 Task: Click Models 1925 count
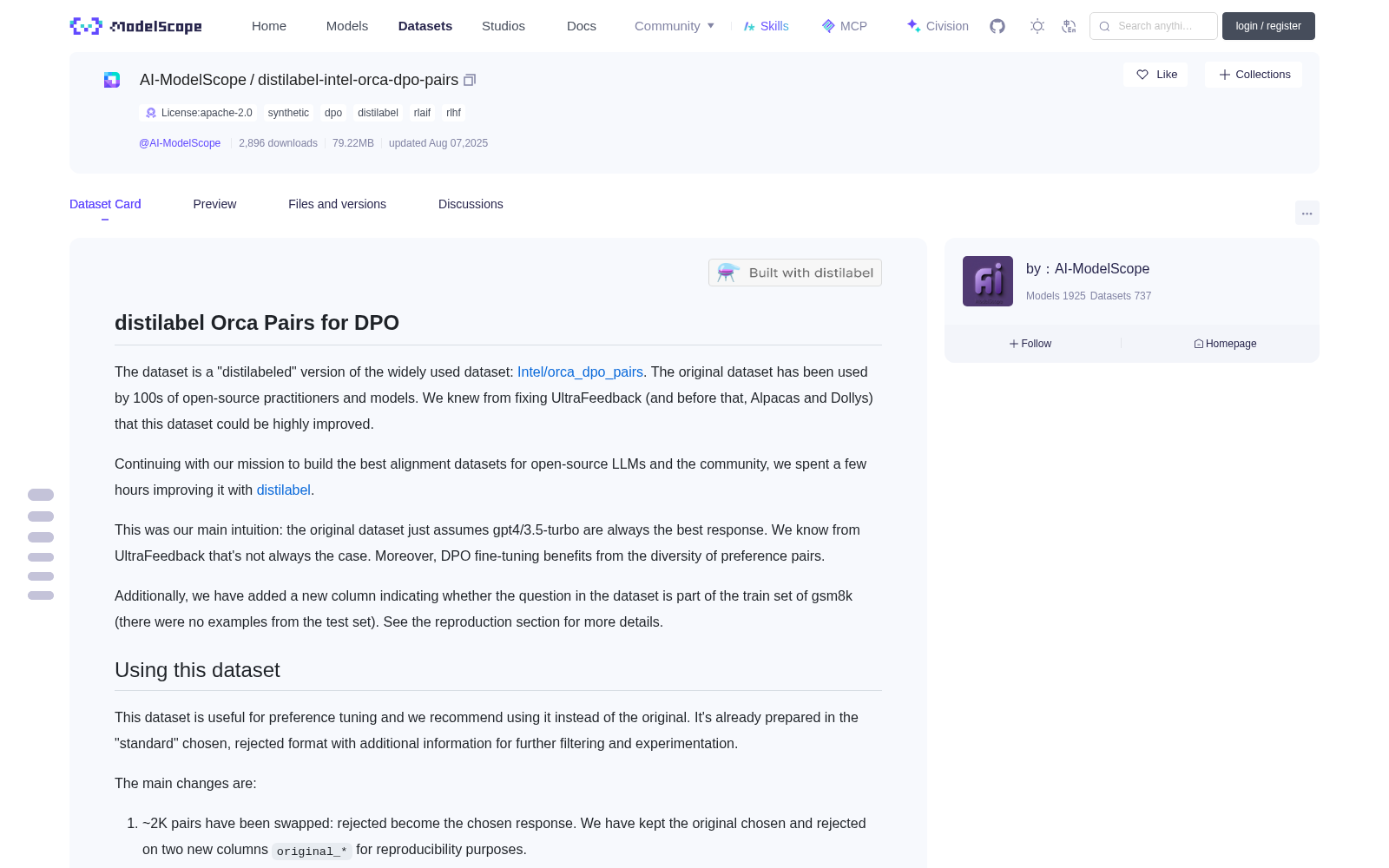1056,296
